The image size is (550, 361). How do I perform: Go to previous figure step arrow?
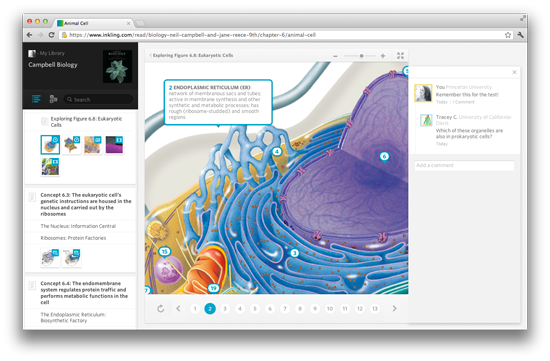point(178,308)
